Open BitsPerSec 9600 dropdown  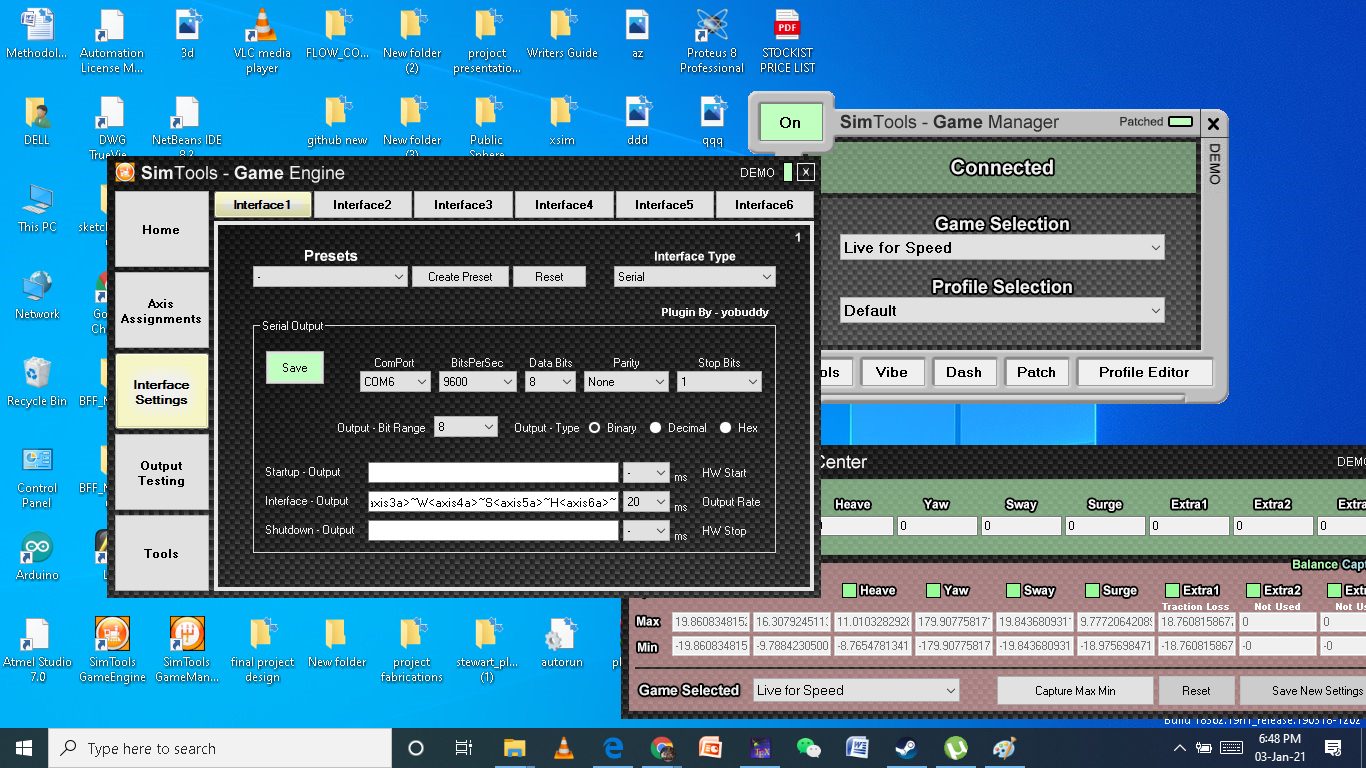click(478, 382)
